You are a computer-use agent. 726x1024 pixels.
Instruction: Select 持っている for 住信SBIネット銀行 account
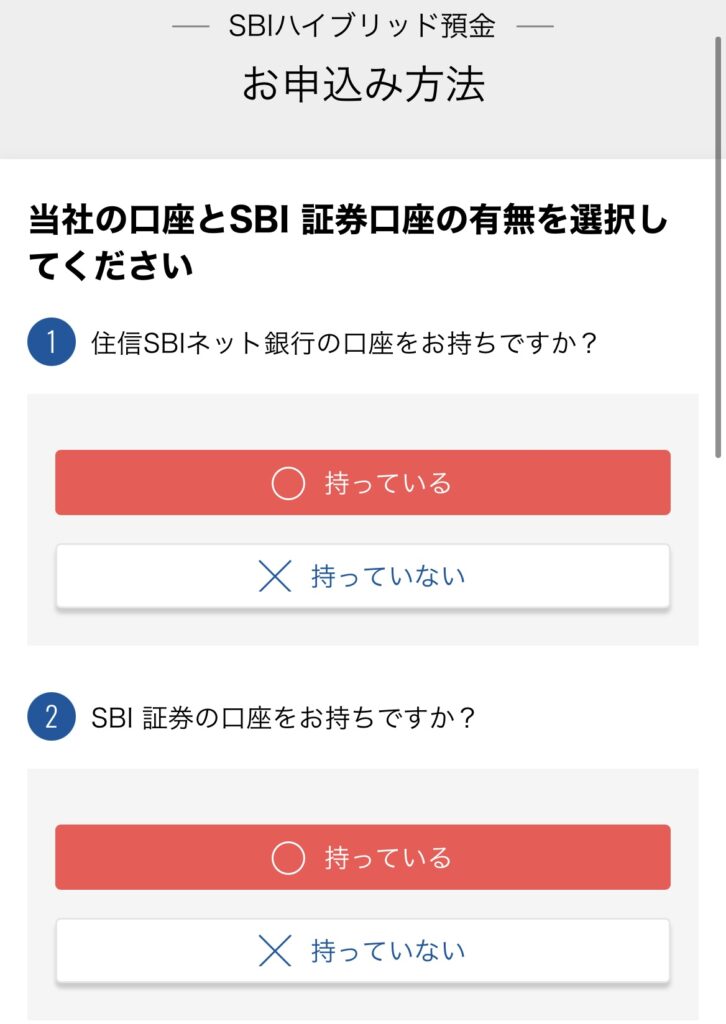pos(362,483)
